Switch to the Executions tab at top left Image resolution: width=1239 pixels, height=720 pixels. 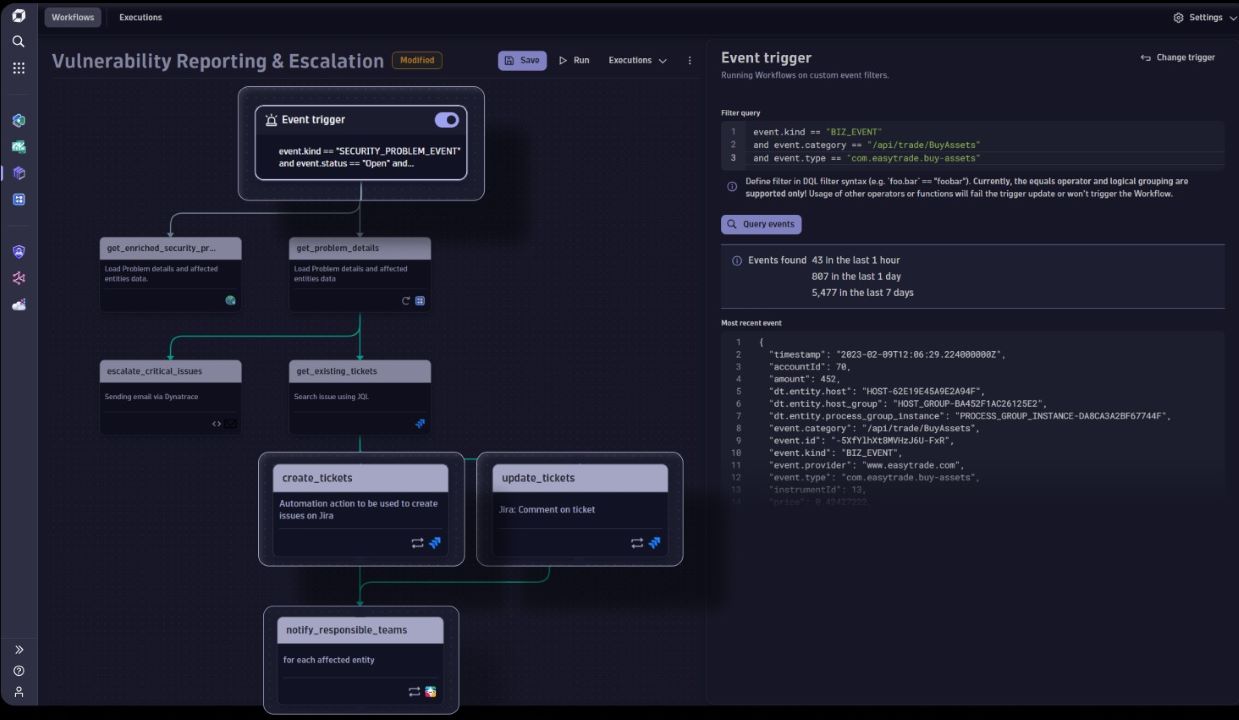coord(139,17)
